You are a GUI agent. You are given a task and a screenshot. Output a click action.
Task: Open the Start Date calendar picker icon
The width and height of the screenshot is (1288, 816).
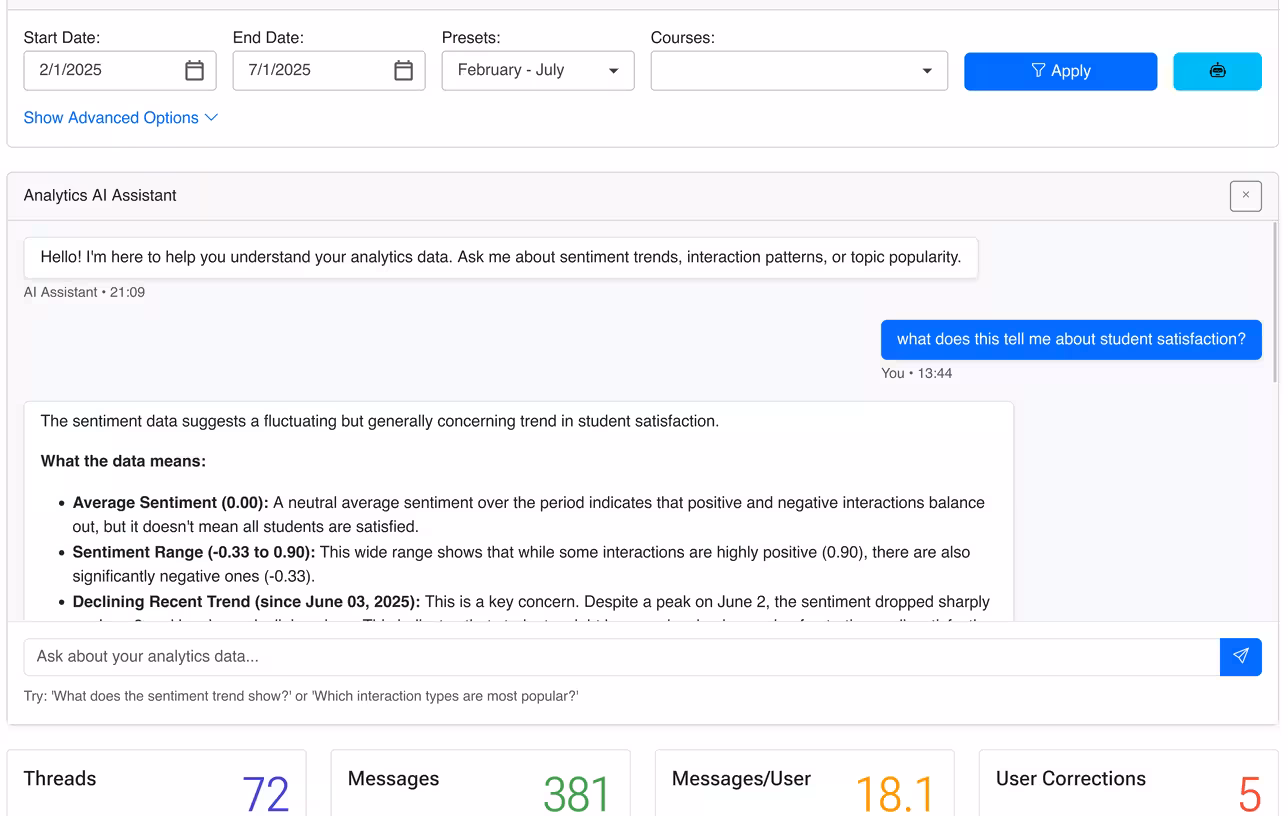point(195,71)
